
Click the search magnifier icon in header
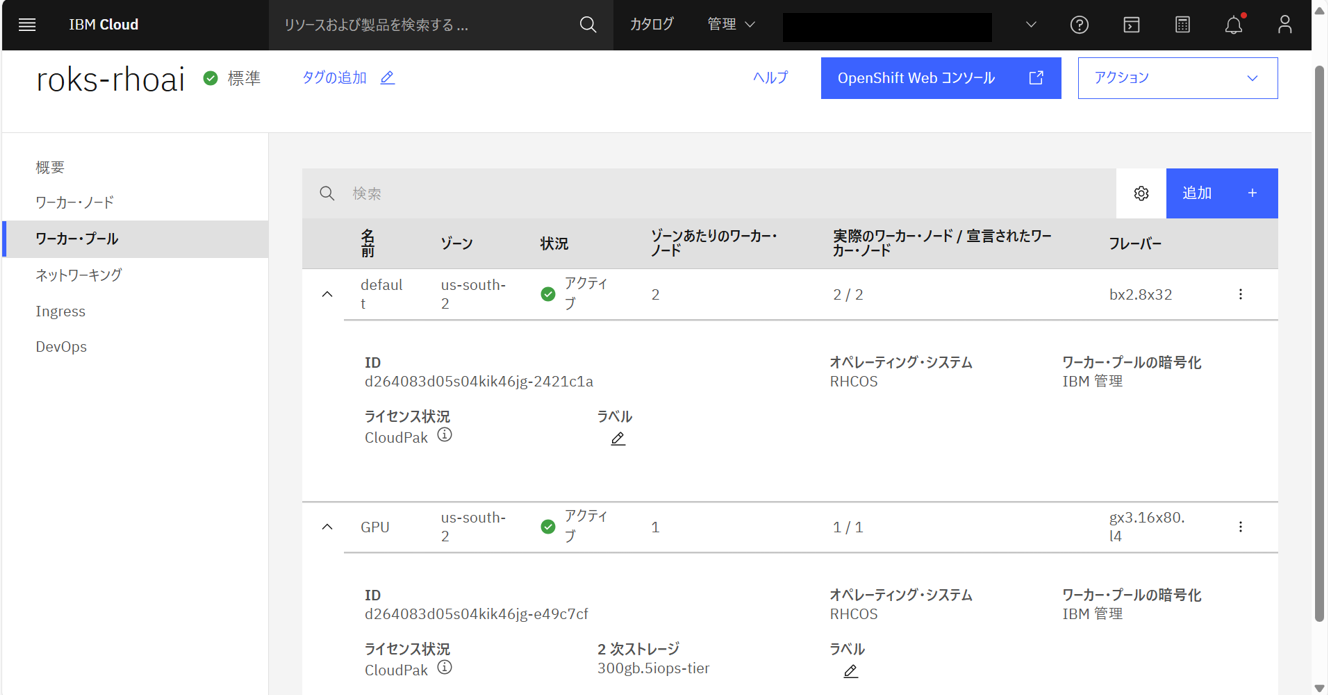588,25
